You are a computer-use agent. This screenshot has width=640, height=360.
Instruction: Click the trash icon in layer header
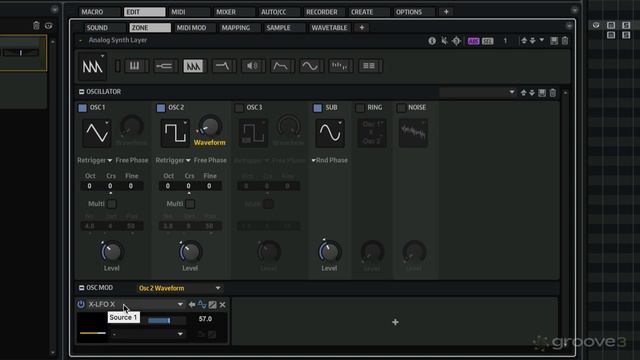[x=565, y=41]
